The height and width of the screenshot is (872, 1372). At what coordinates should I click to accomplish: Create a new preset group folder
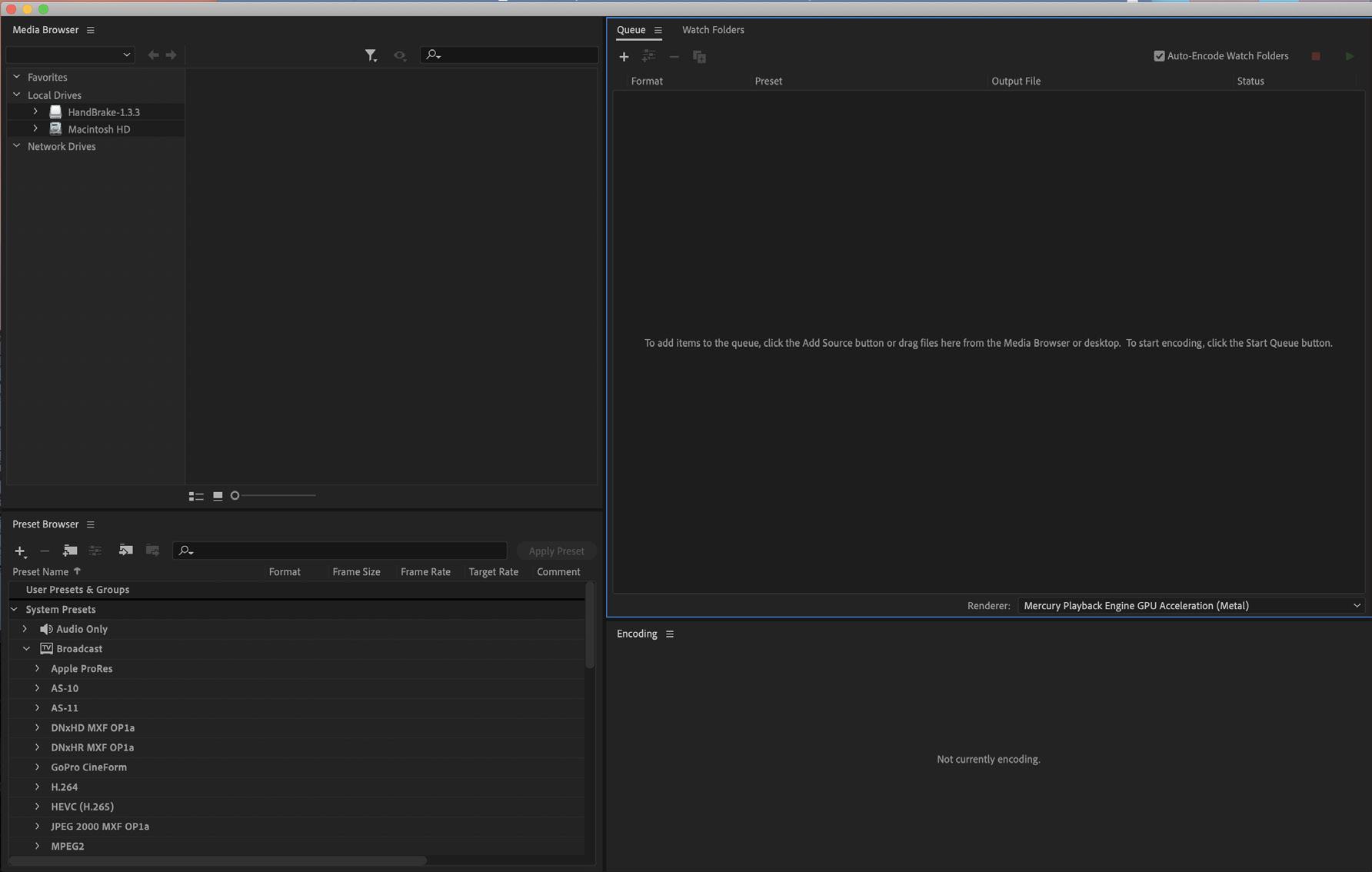point(70,551)
